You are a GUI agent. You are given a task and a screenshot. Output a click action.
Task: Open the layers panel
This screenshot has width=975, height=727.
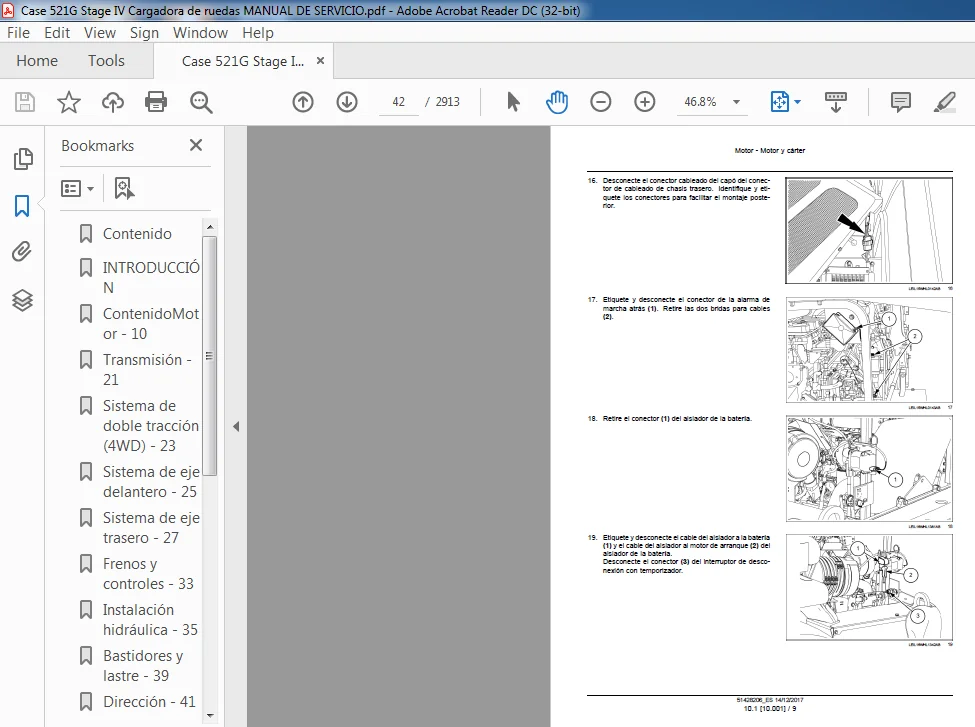(x=22, y=300)
